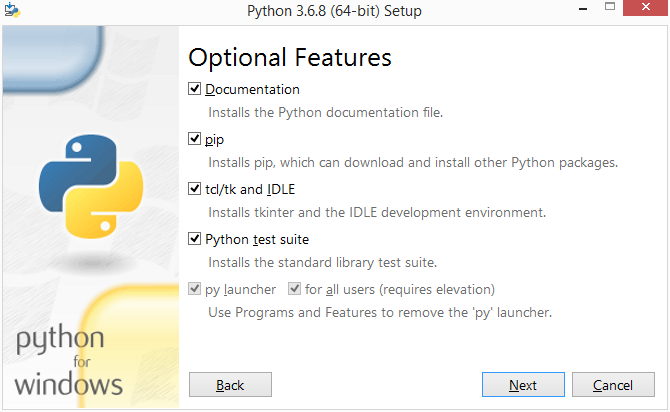Uncheck the Python test suite checkbox
670x412 pixels.
[194, 239]
